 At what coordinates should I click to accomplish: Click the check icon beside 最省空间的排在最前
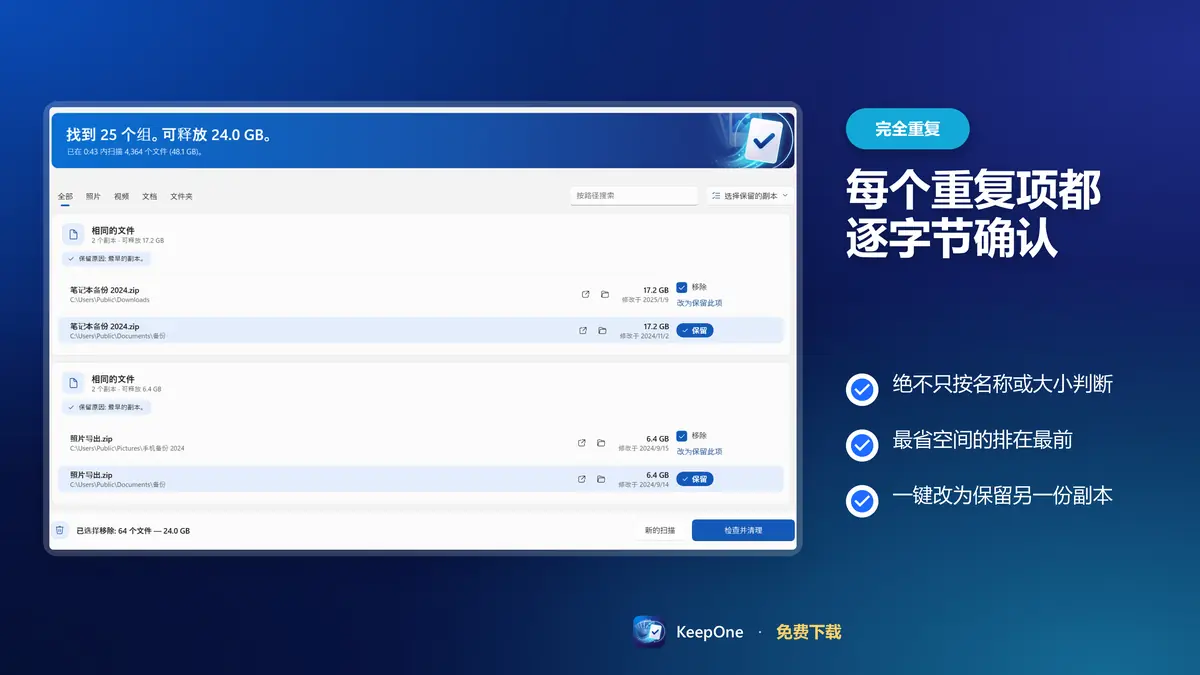pyautogui.click(x=862, y=444)
